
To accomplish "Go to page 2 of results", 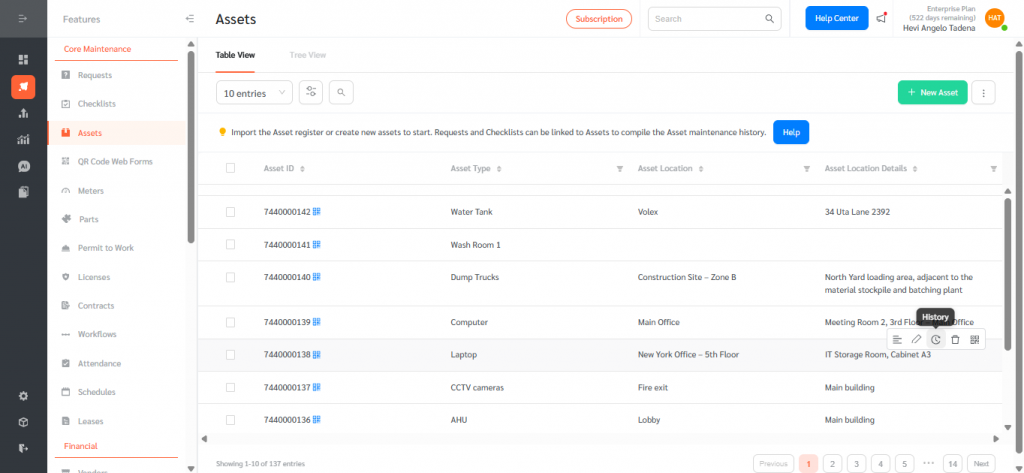I will tap(832, 464).
